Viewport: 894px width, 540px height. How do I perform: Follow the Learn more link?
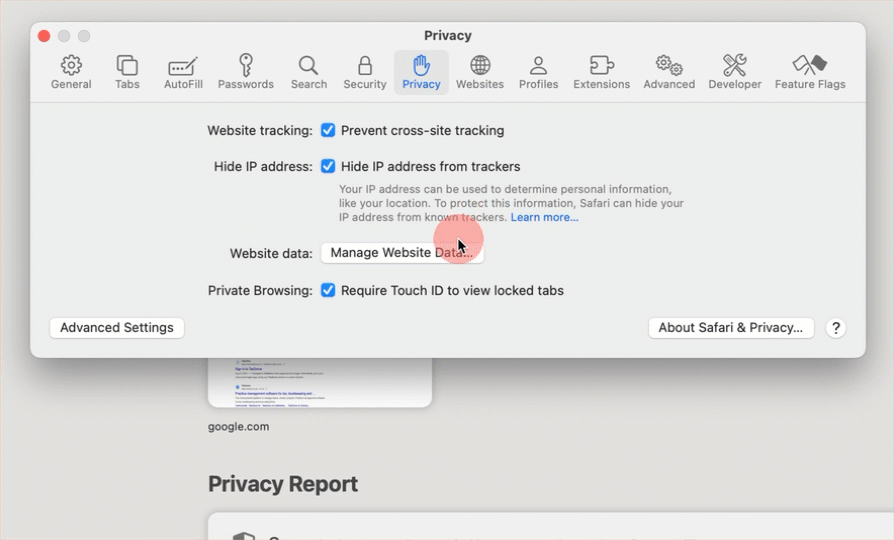544,217
